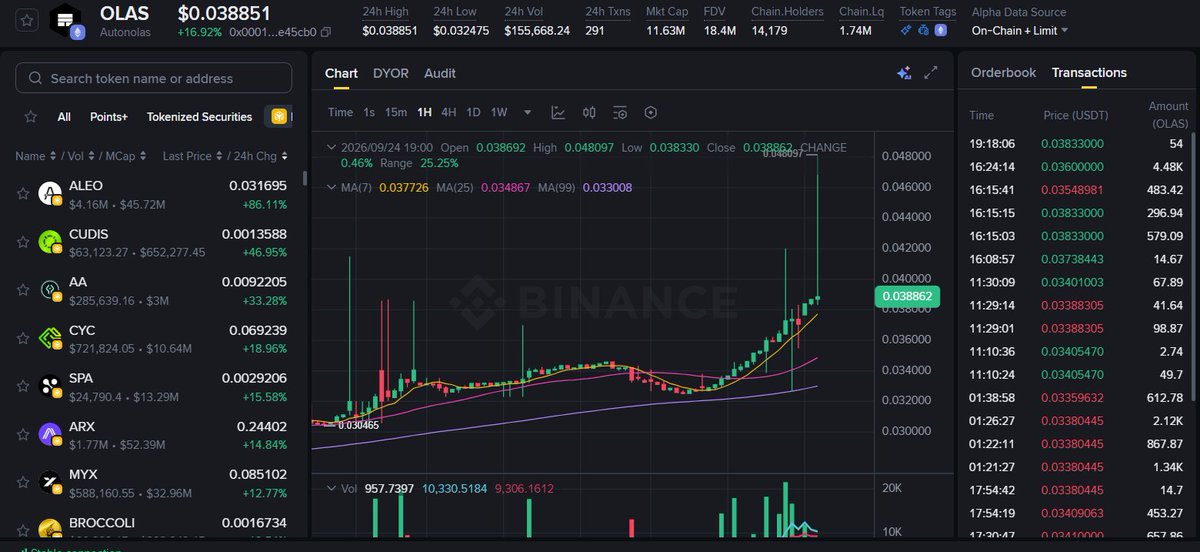
Task: Switch to the Transactions tab
Action: [x=1089, y=72]
